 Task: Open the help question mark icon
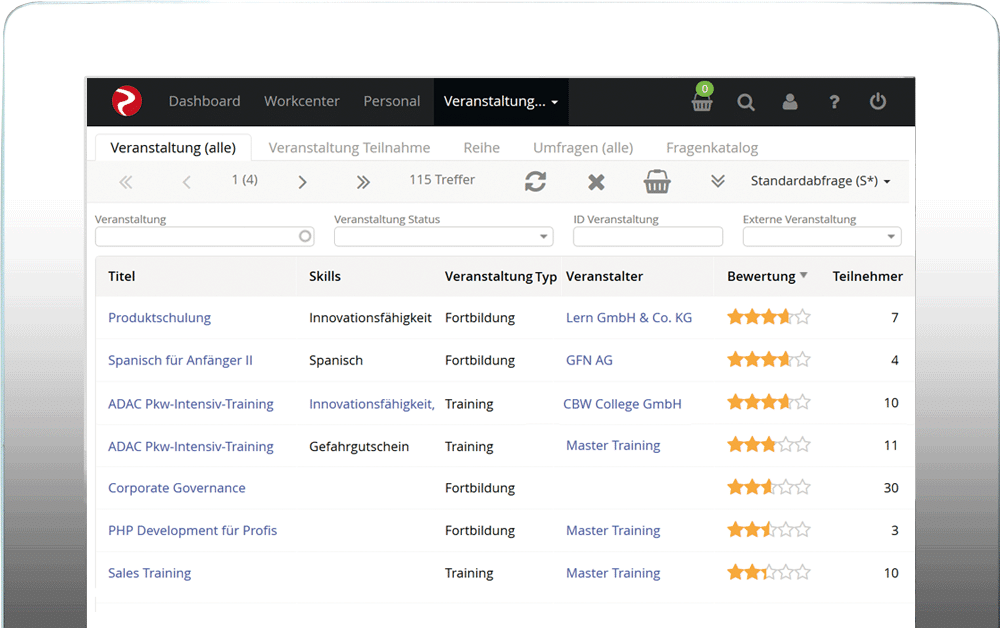click(x=834, y=102)
